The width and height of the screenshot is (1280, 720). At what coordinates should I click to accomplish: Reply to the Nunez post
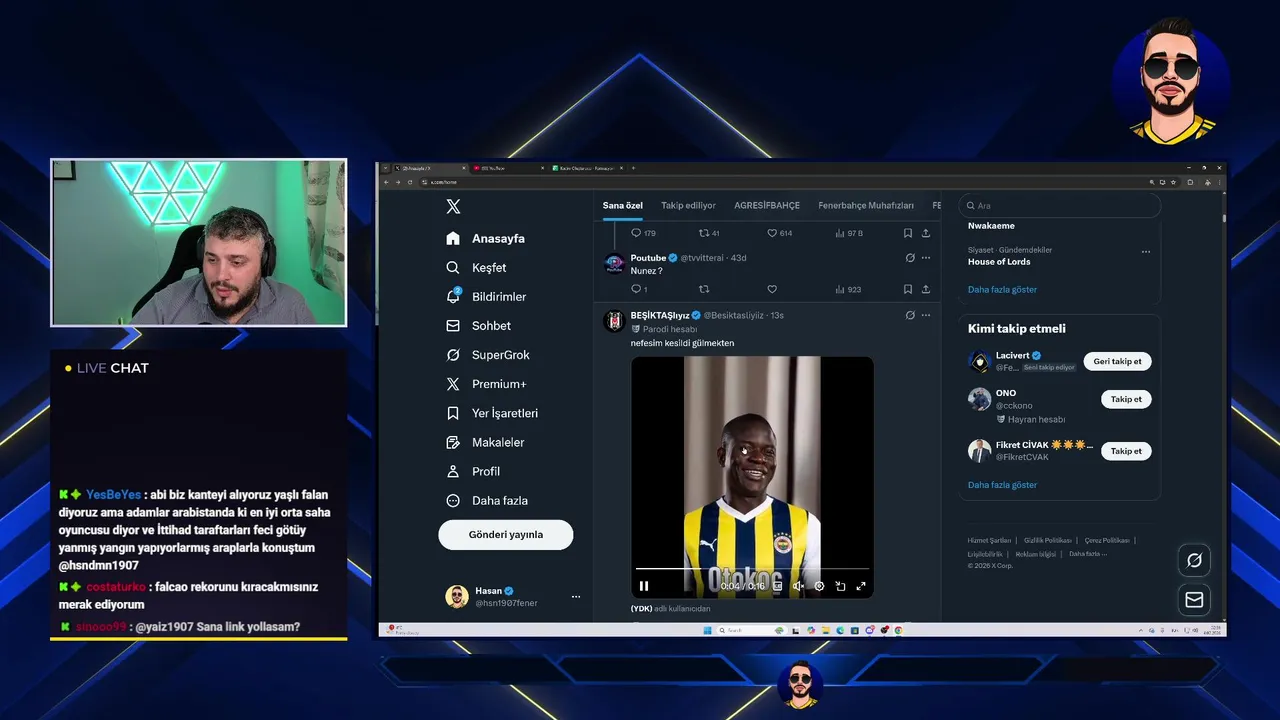[639, 289]
